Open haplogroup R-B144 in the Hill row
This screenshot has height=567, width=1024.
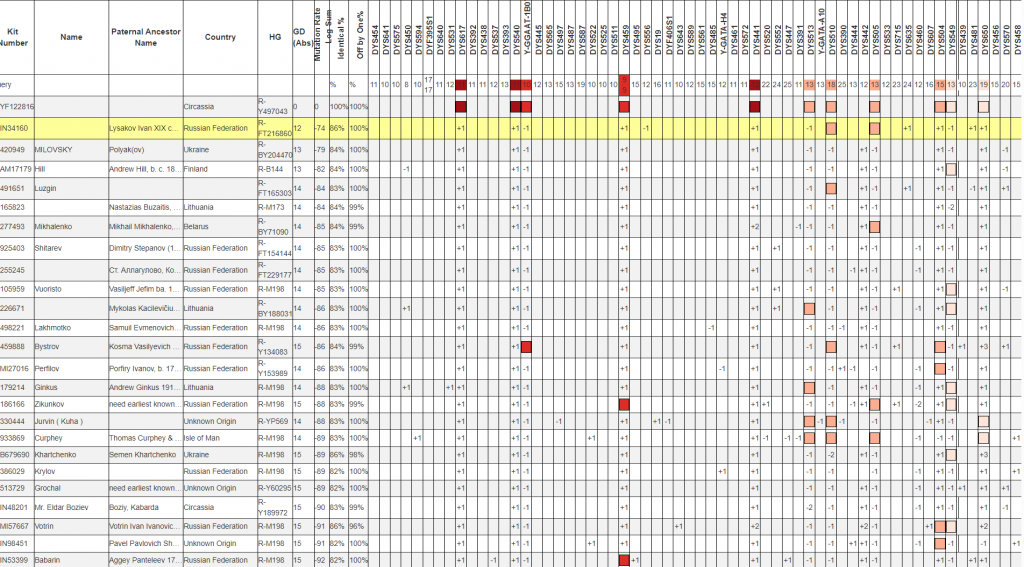[270, 169]
